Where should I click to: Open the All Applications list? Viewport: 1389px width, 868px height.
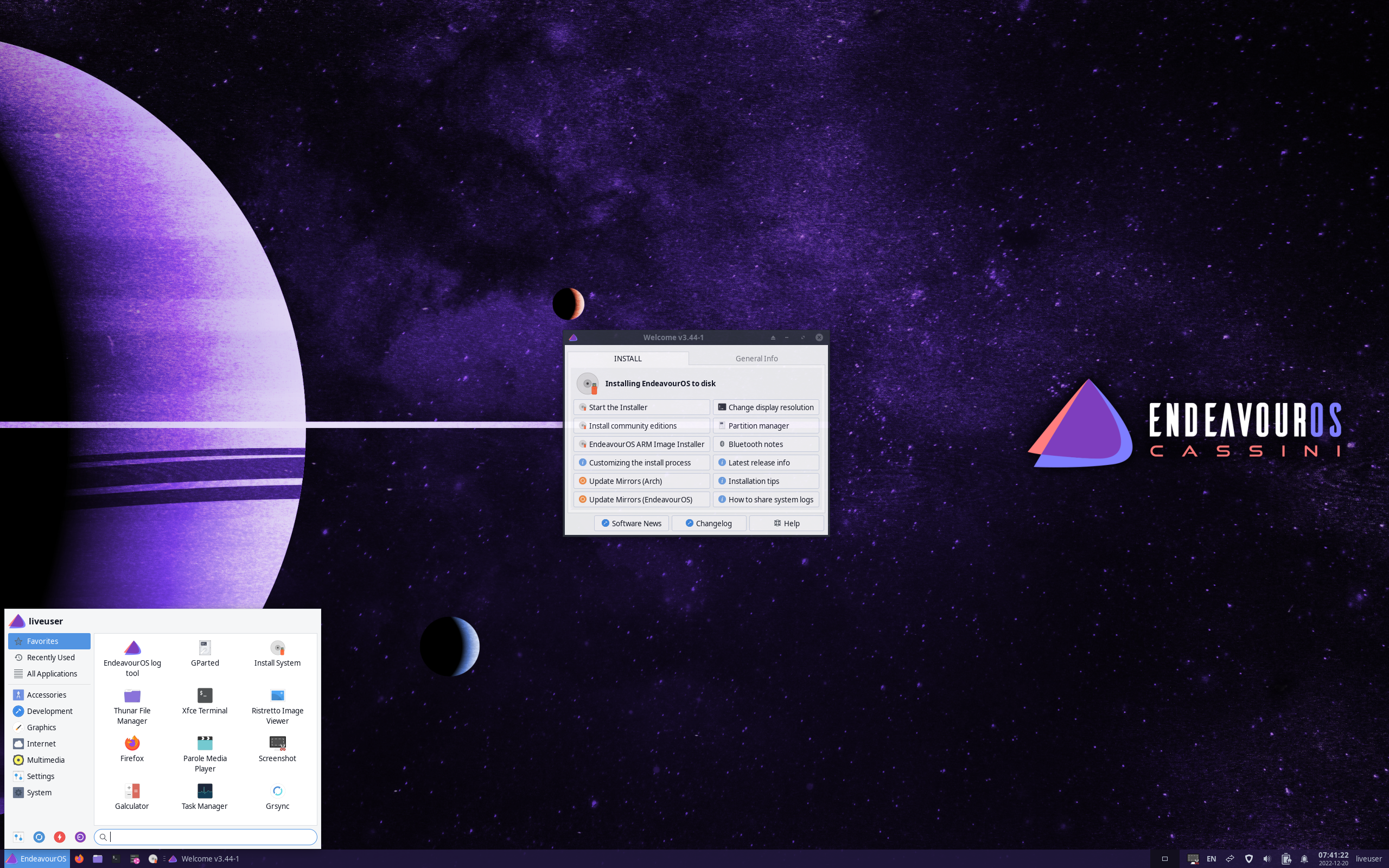[51, 673]
